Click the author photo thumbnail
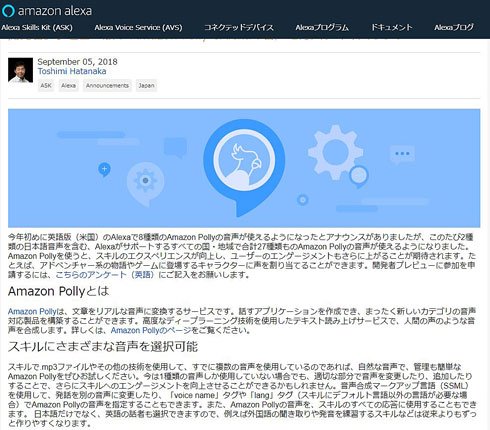The width and height of the screenshot is (490, 430). pos(21,70)
